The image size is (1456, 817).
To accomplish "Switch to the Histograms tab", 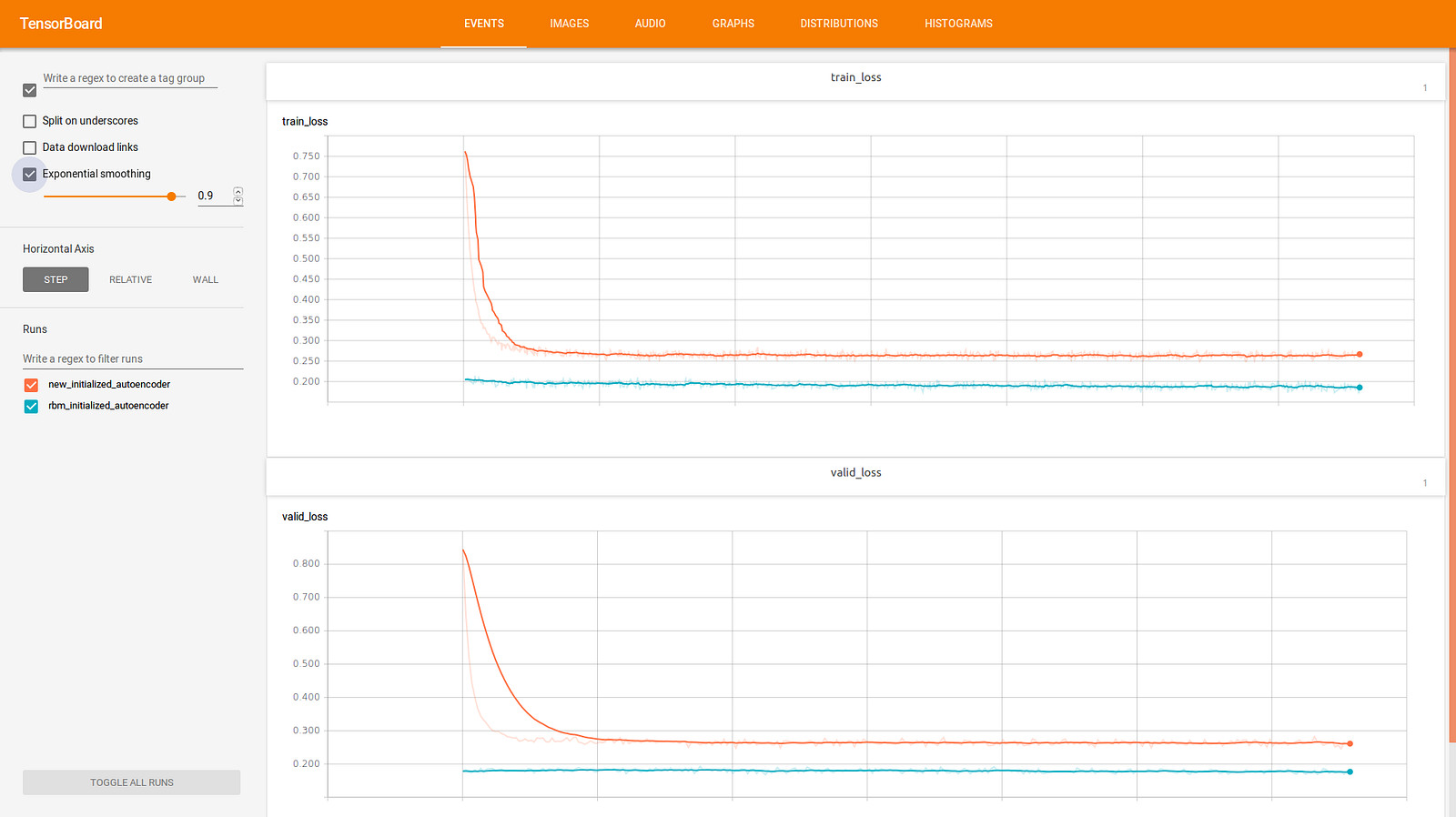I will click(x=958, y=24).
